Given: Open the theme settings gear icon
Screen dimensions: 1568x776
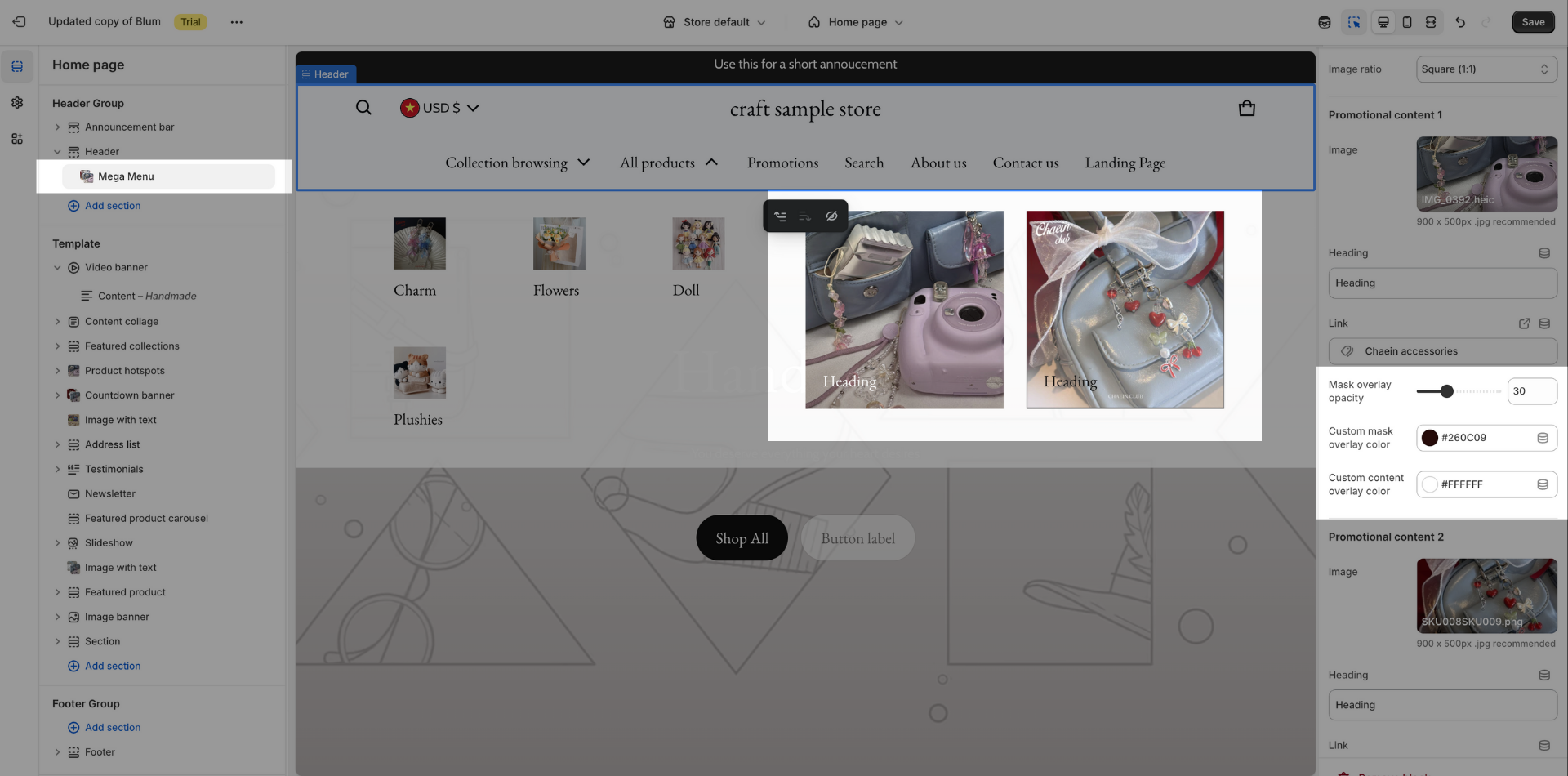Looking at the screenshot, I should [17, 103].
